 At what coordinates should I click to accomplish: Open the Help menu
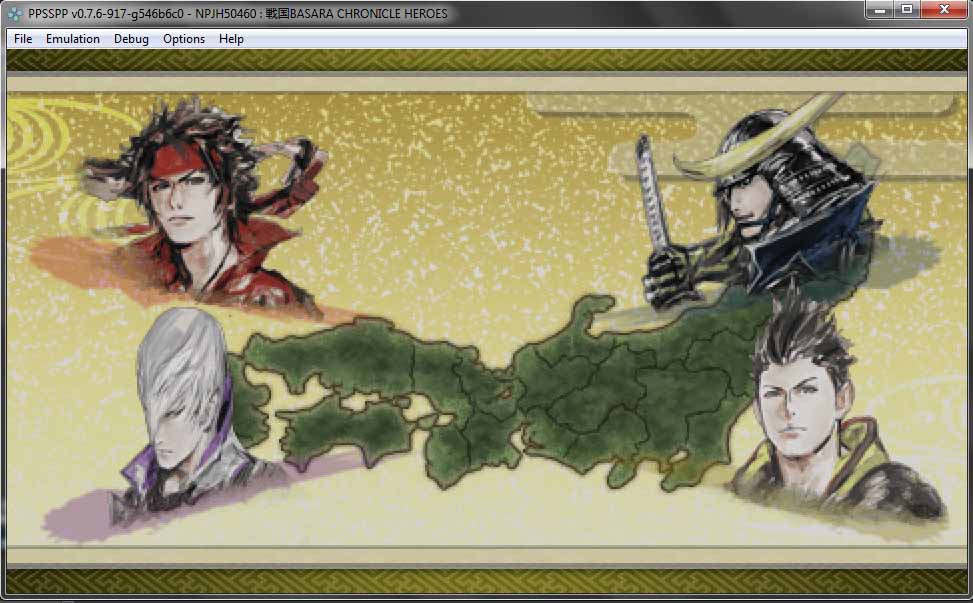point(231,39)
